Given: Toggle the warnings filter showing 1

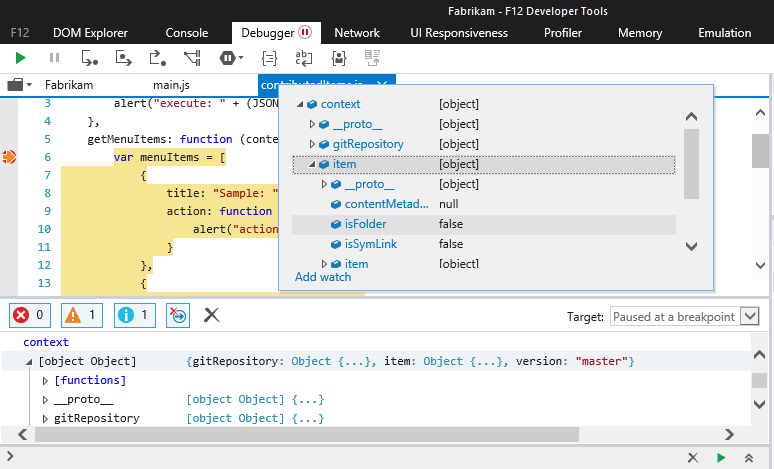Looking at the screenshot, I should [82, 316].
